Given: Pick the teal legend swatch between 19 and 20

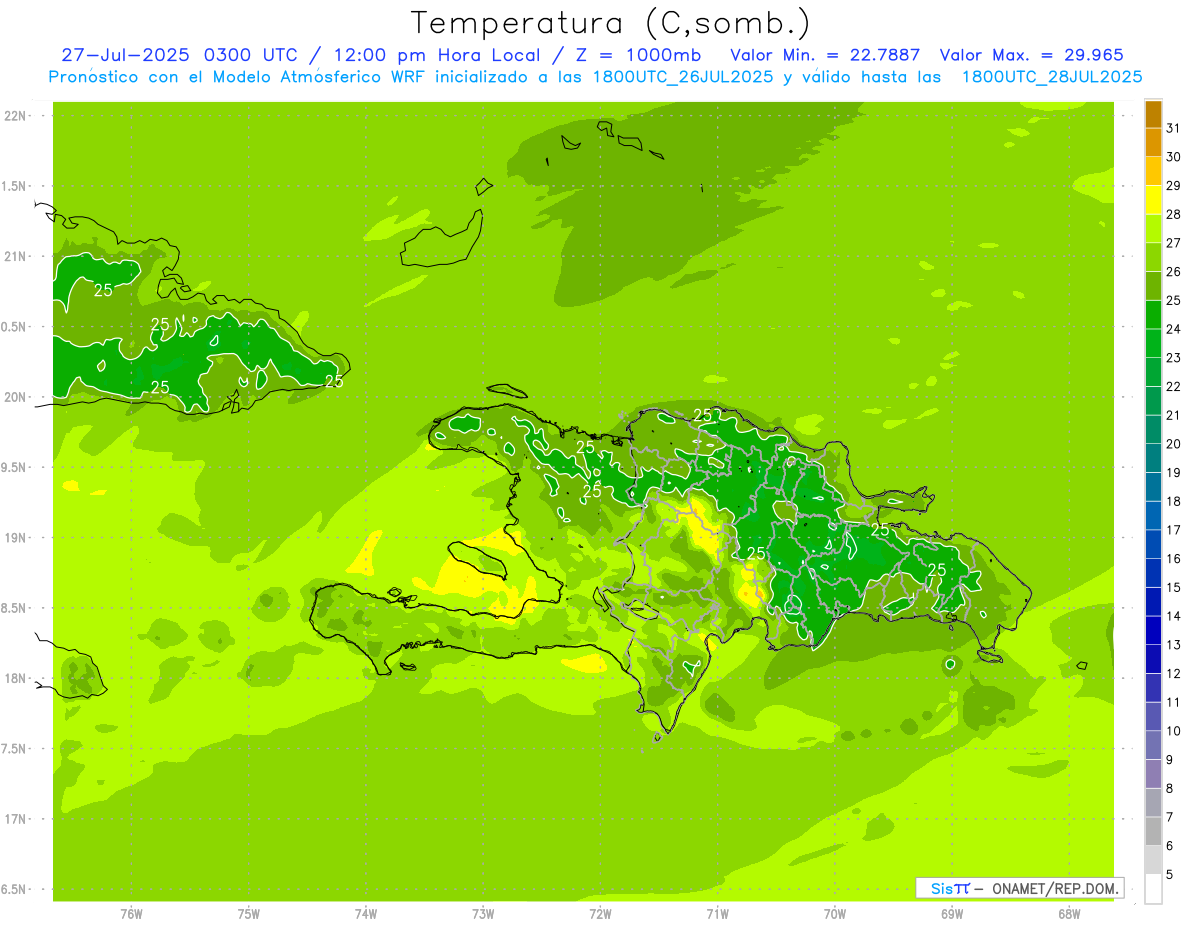Looking at the screenshot, I should point(1153,458).
